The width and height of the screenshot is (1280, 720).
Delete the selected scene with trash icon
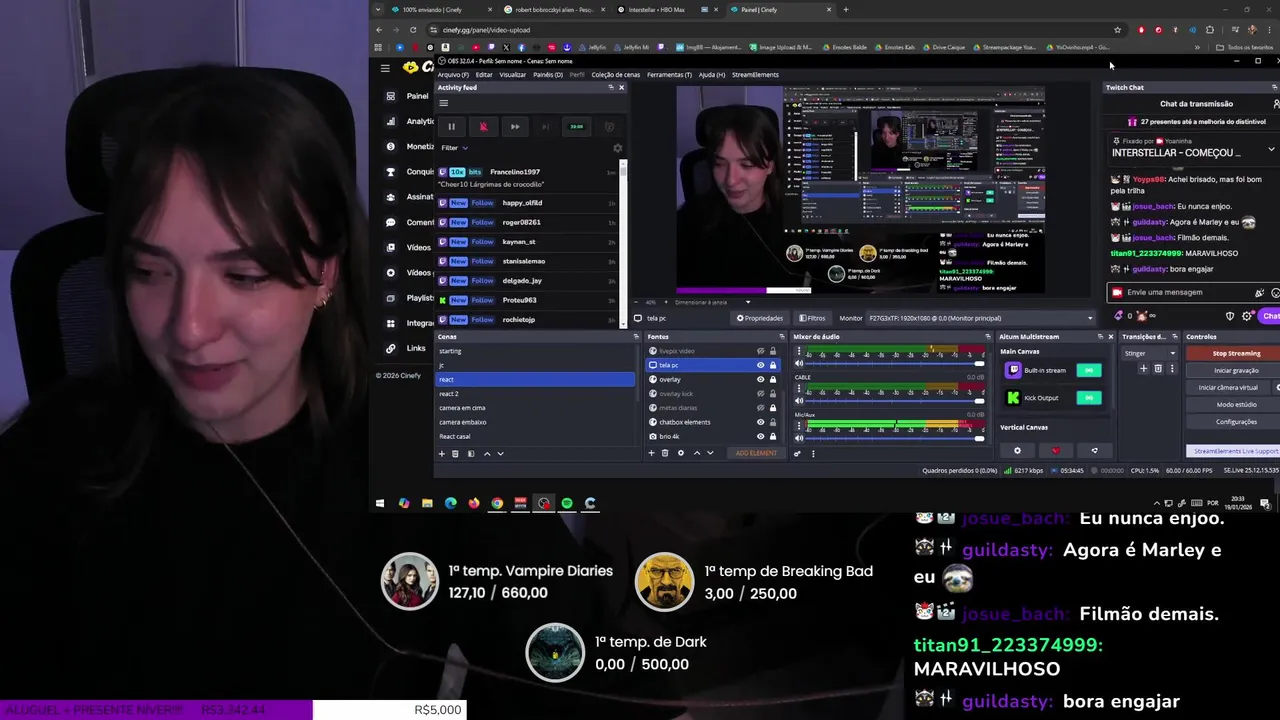(455, 454)
